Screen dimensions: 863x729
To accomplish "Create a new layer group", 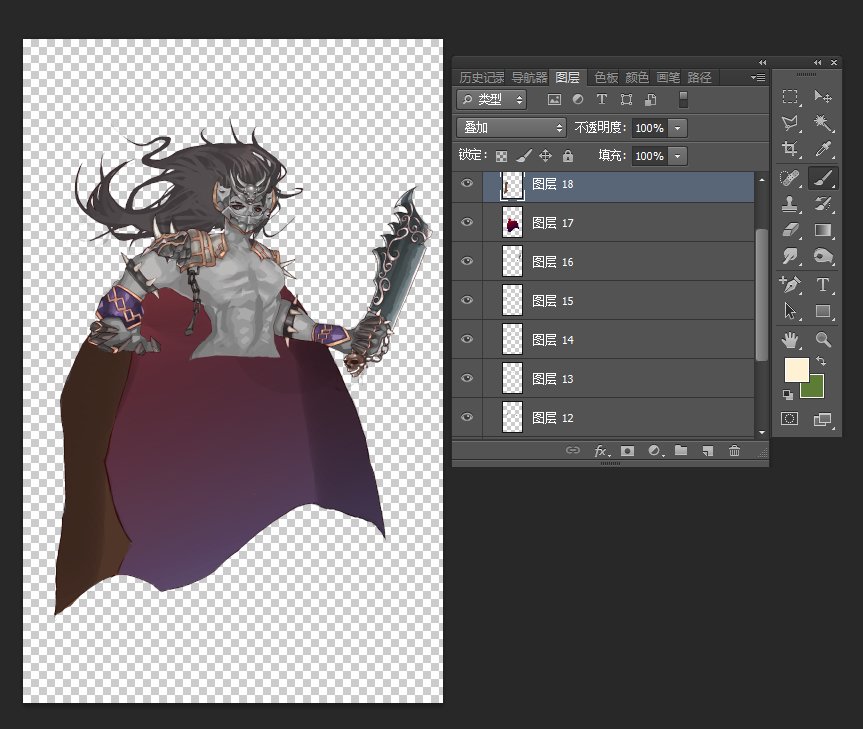I will 681,451.
